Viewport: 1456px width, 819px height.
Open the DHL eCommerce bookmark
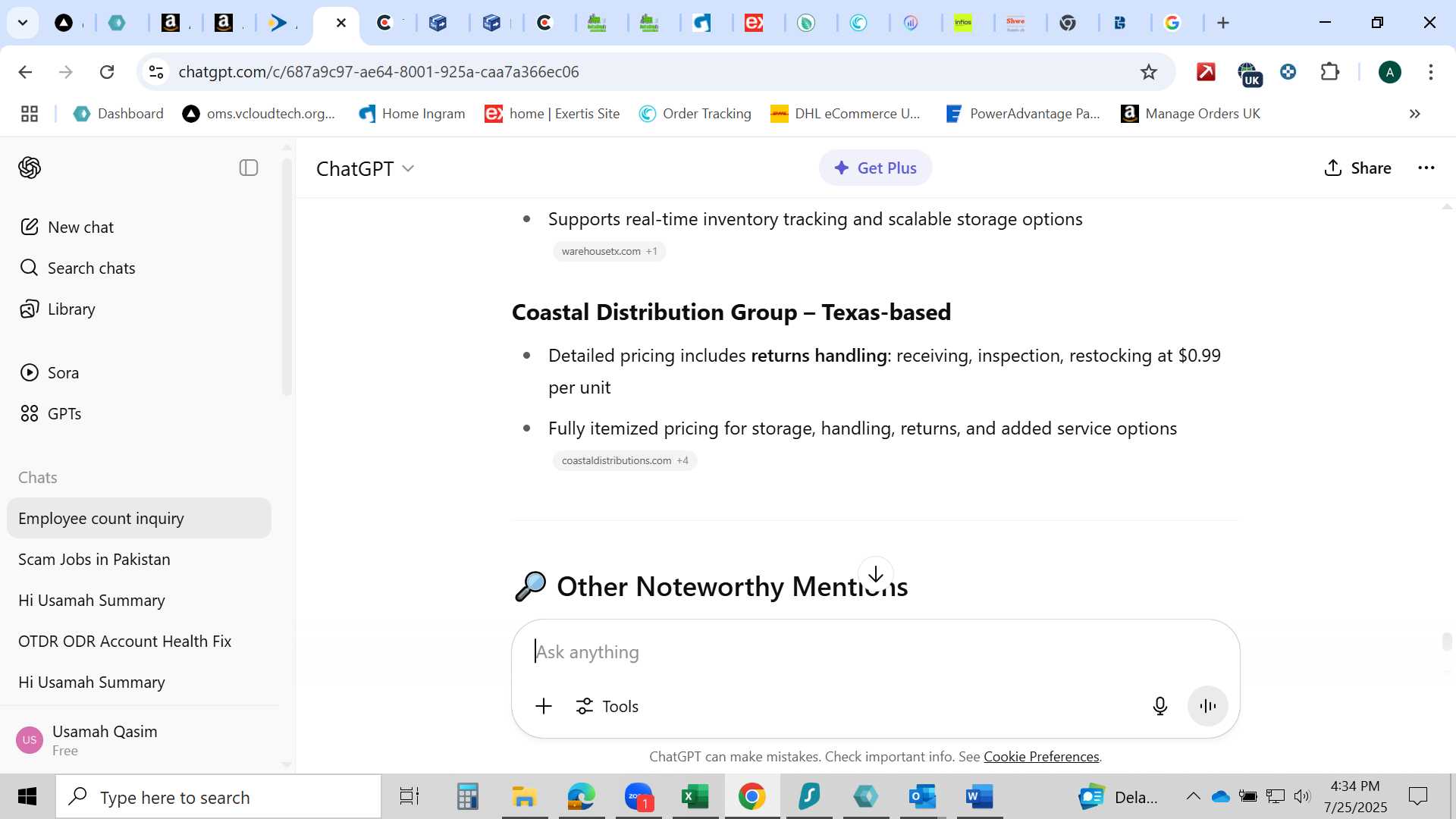845,114
